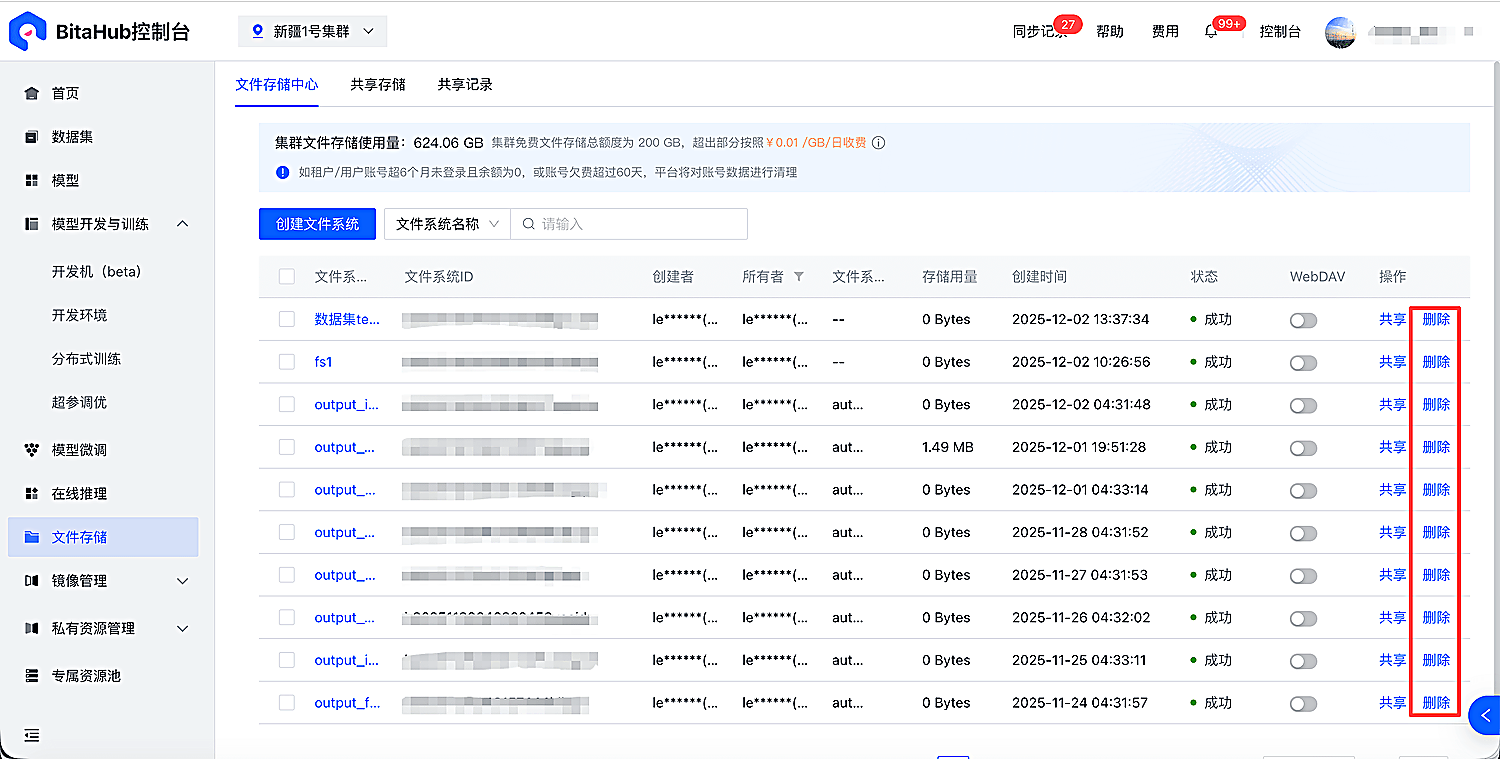
Task: Open 分布式训练 in the sidebar
Action: tap(86, 359)
